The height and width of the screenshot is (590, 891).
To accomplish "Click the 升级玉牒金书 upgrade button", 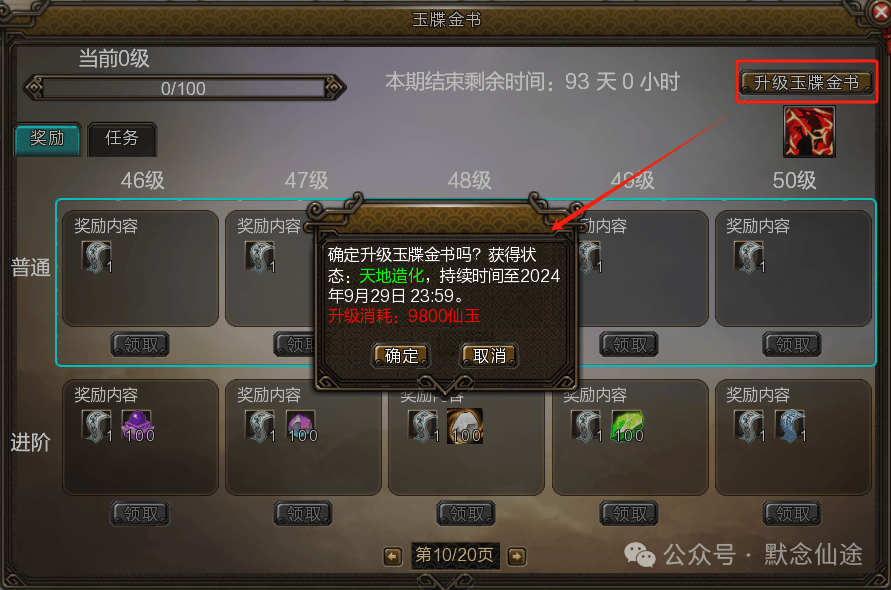I will [x=806, y=83].
